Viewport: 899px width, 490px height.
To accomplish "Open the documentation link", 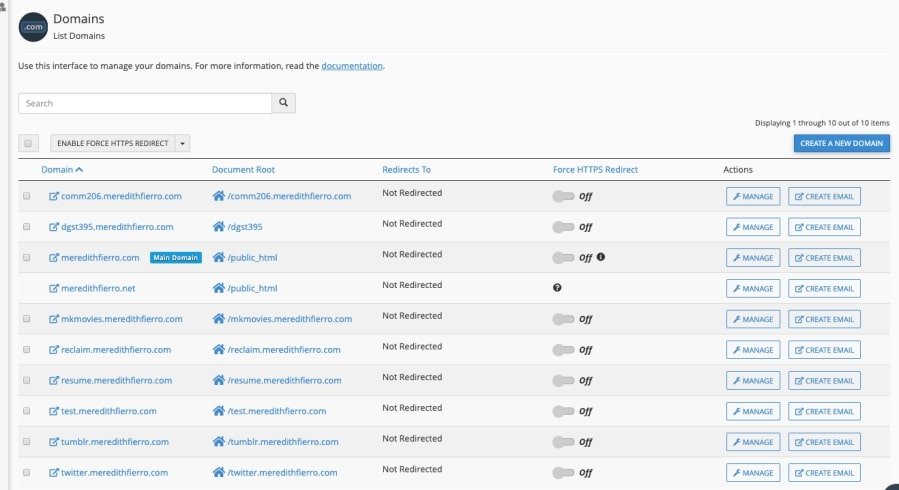I will click(352, 66).
